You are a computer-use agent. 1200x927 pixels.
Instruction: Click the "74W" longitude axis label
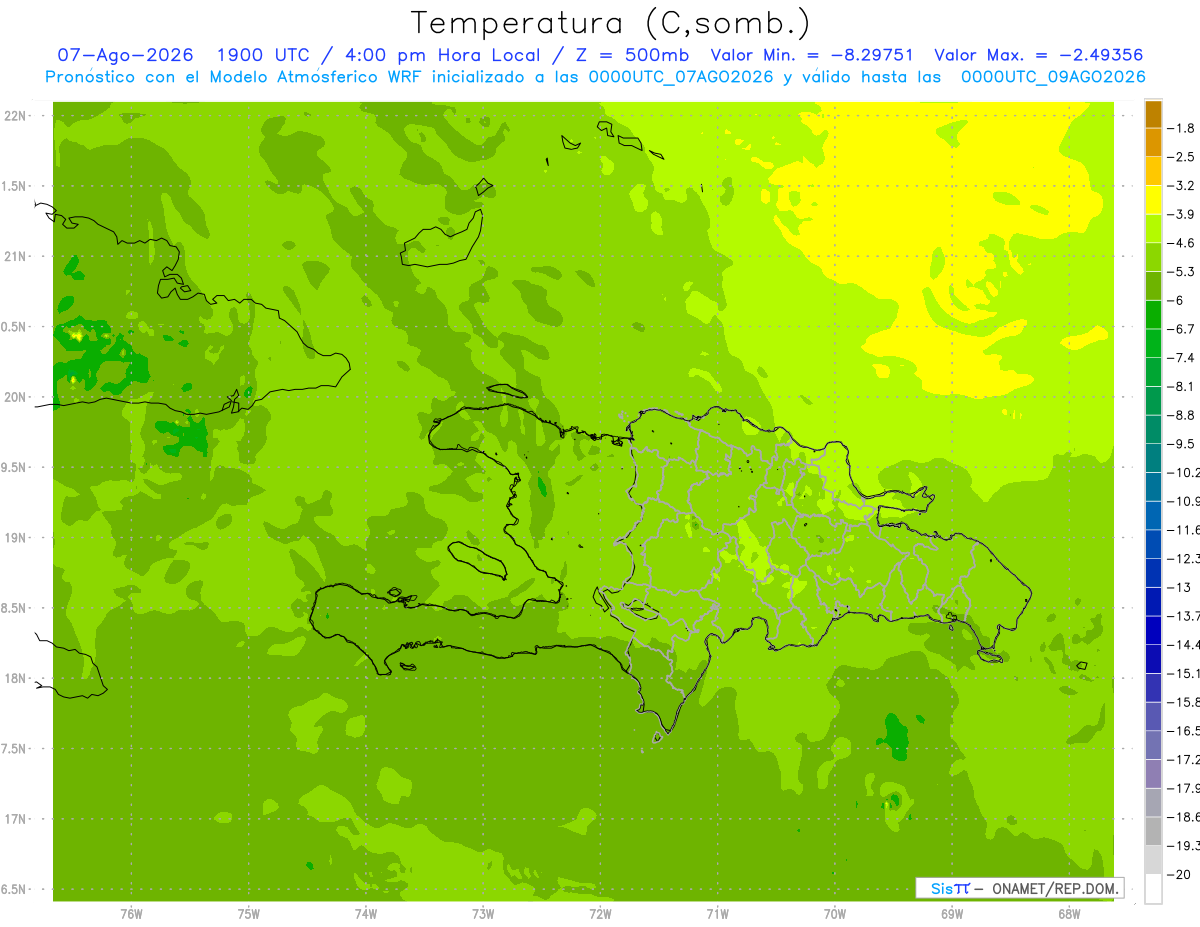366,914
